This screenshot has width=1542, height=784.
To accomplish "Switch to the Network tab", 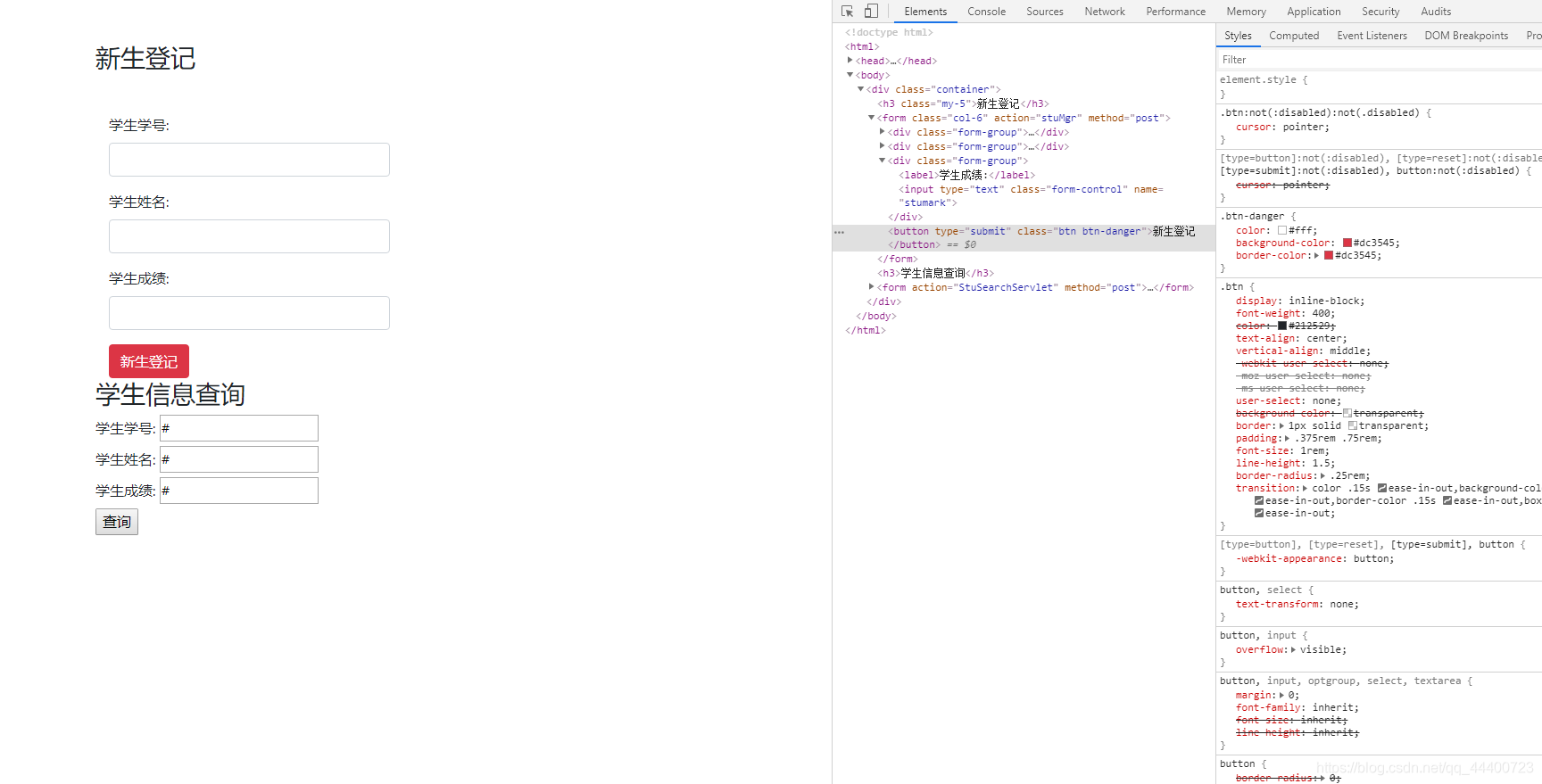I will click(x=1105, y=12).
